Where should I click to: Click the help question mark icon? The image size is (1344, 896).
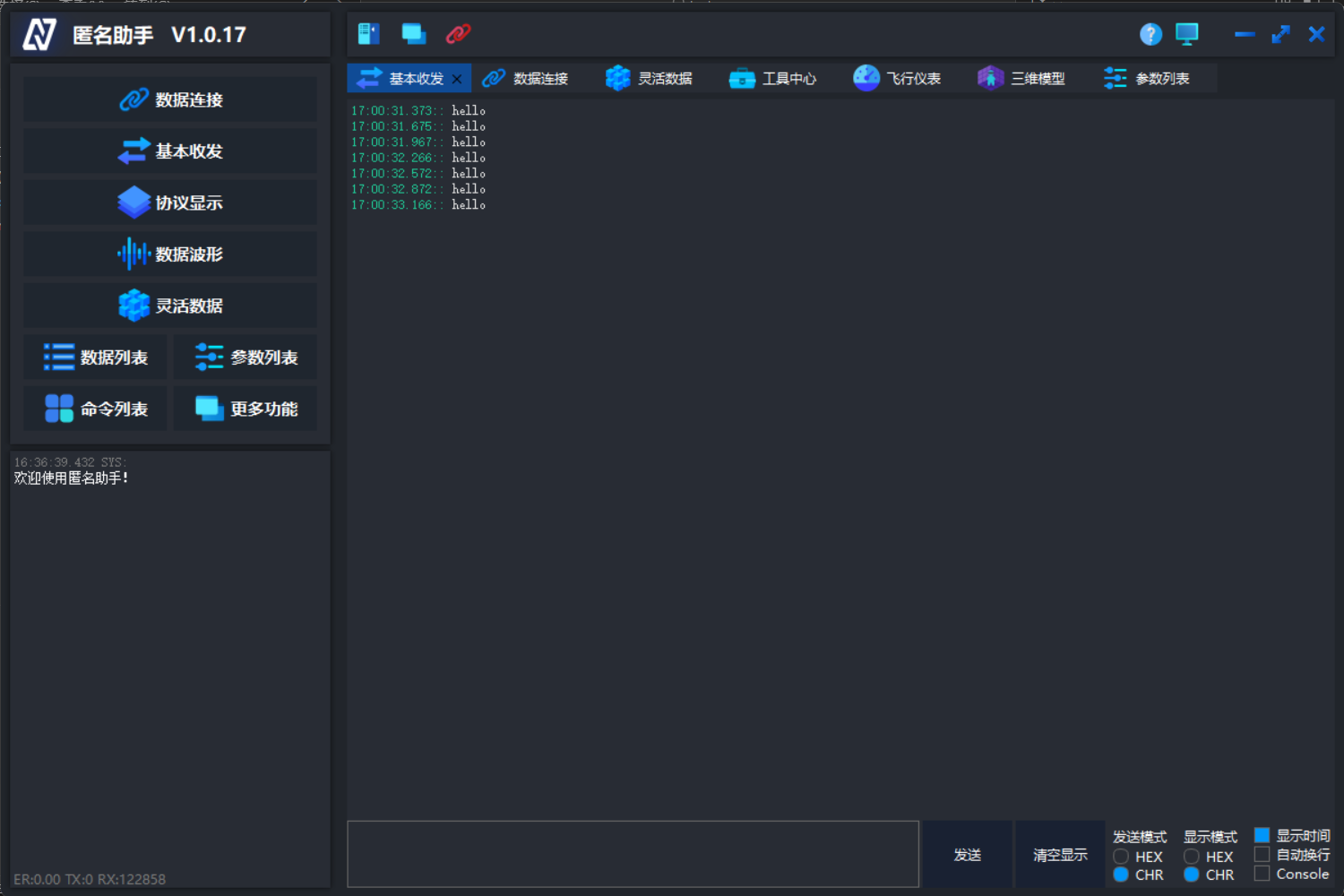[1150, 34]
